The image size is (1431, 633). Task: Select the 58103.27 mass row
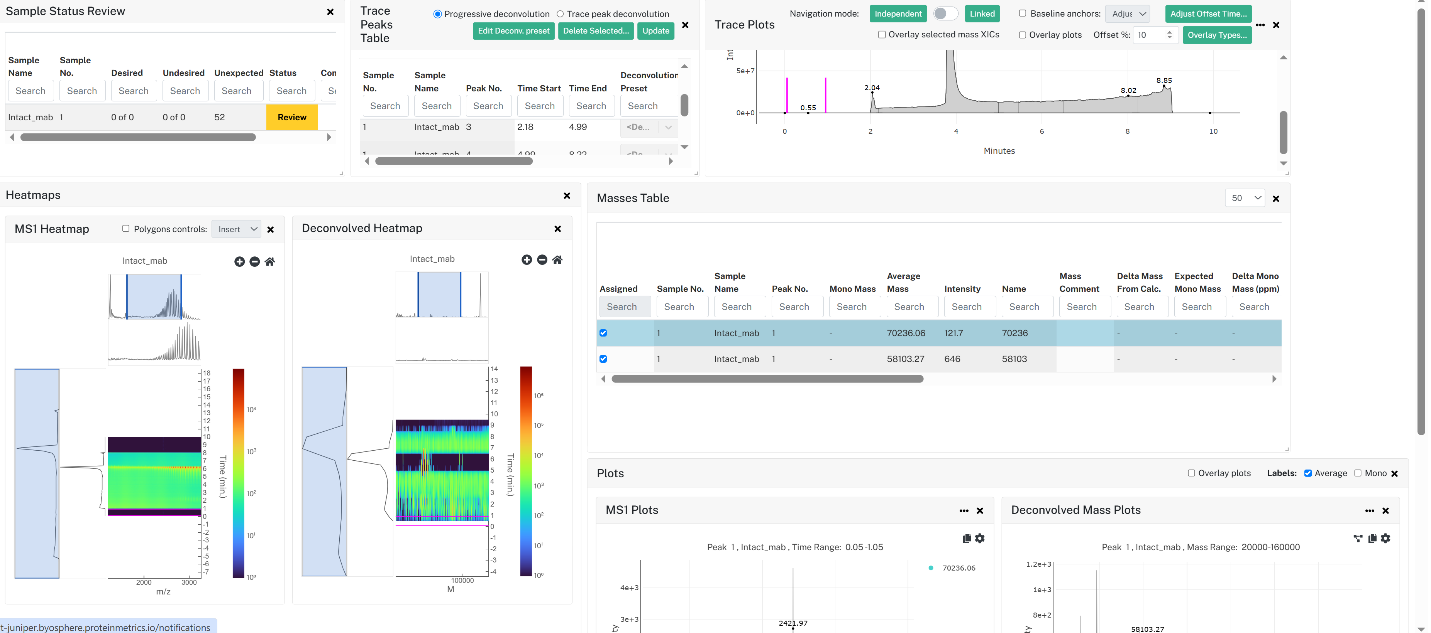(x=939, y=359)
